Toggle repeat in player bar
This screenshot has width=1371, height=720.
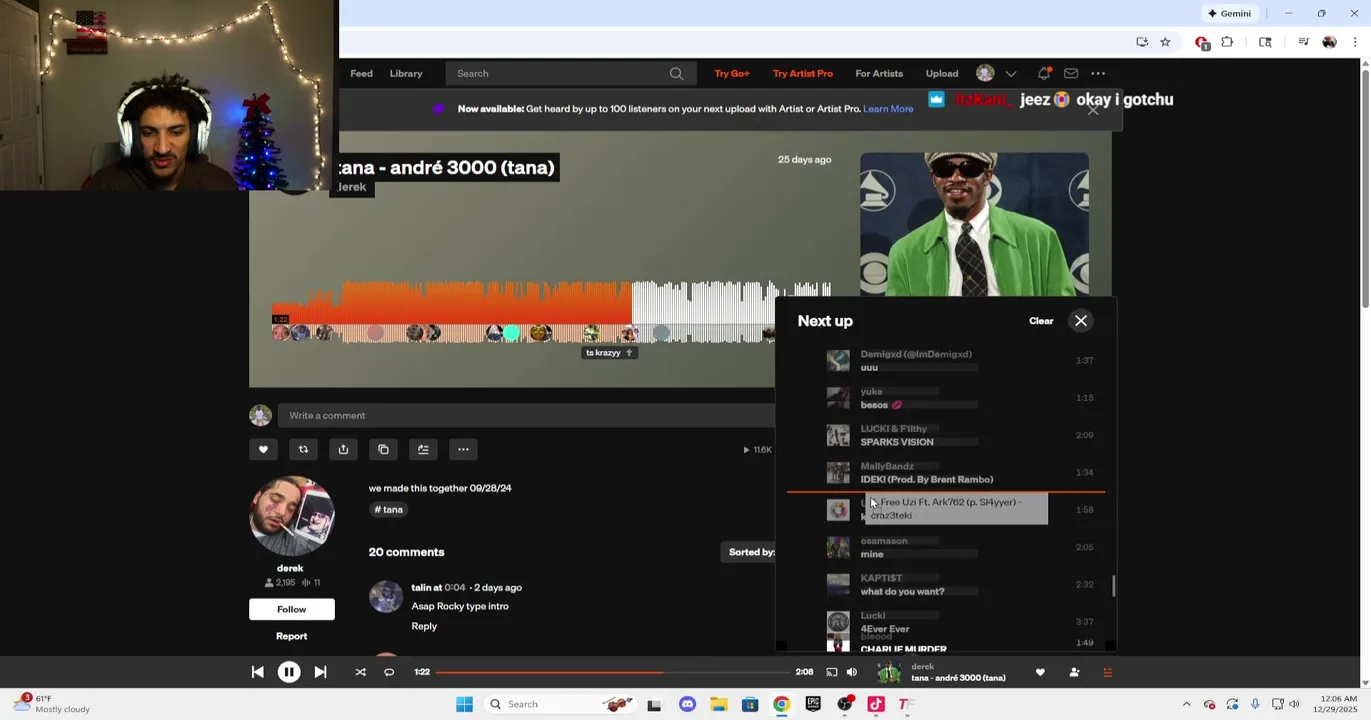pyautogui.click(x=389, y=672)
